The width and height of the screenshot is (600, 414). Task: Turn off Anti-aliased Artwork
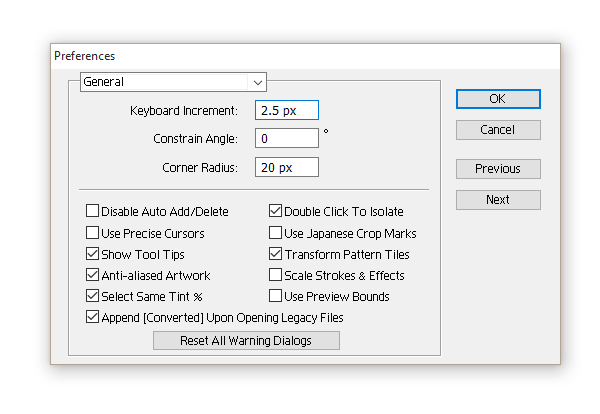coord(93,275)
